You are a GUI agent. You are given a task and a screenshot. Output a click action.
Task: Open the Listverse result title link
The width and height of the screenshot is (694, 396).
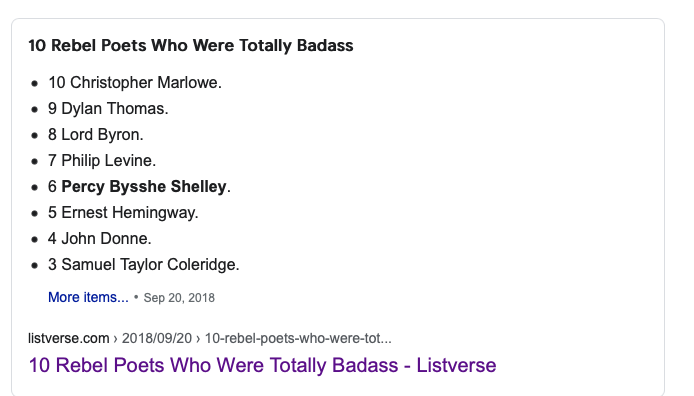[262, 365]
